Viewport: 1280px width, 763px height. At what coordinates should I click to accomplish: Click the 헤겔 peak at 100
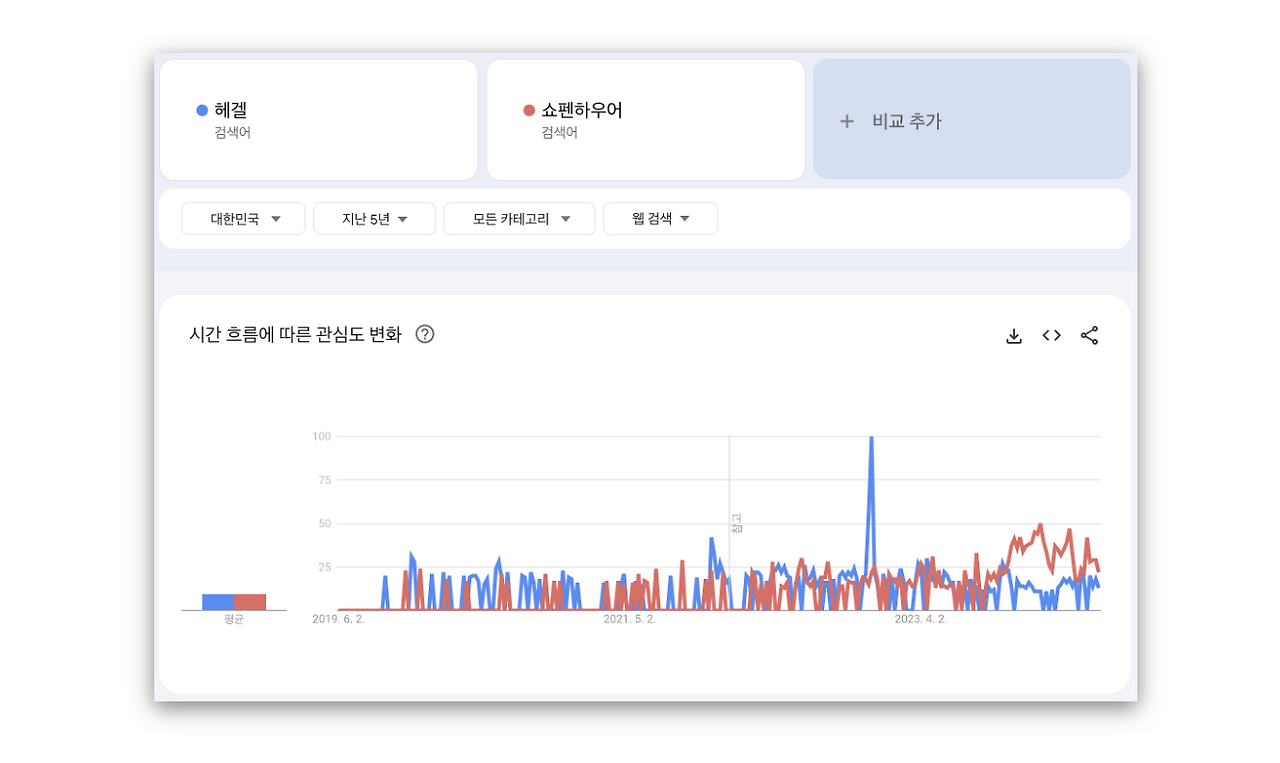[871, 438]
